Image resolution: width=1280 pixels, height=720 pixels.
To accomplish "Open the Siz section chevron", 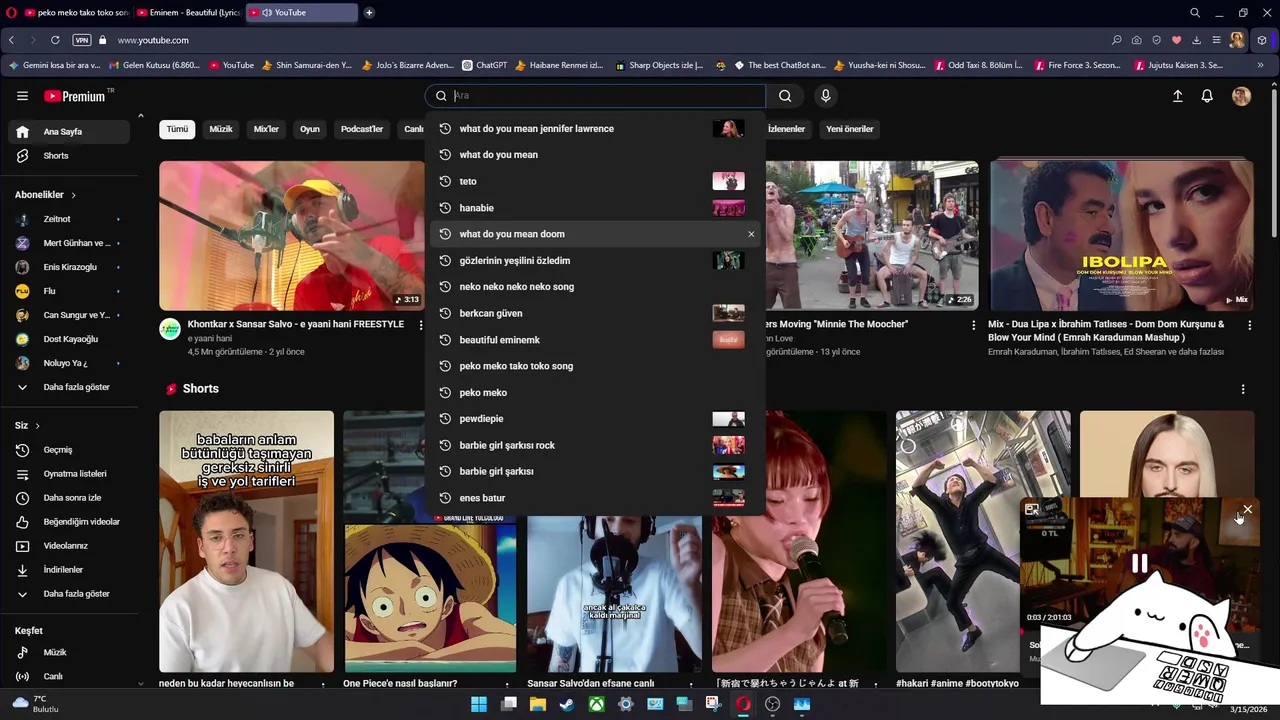I will [37, 426].
